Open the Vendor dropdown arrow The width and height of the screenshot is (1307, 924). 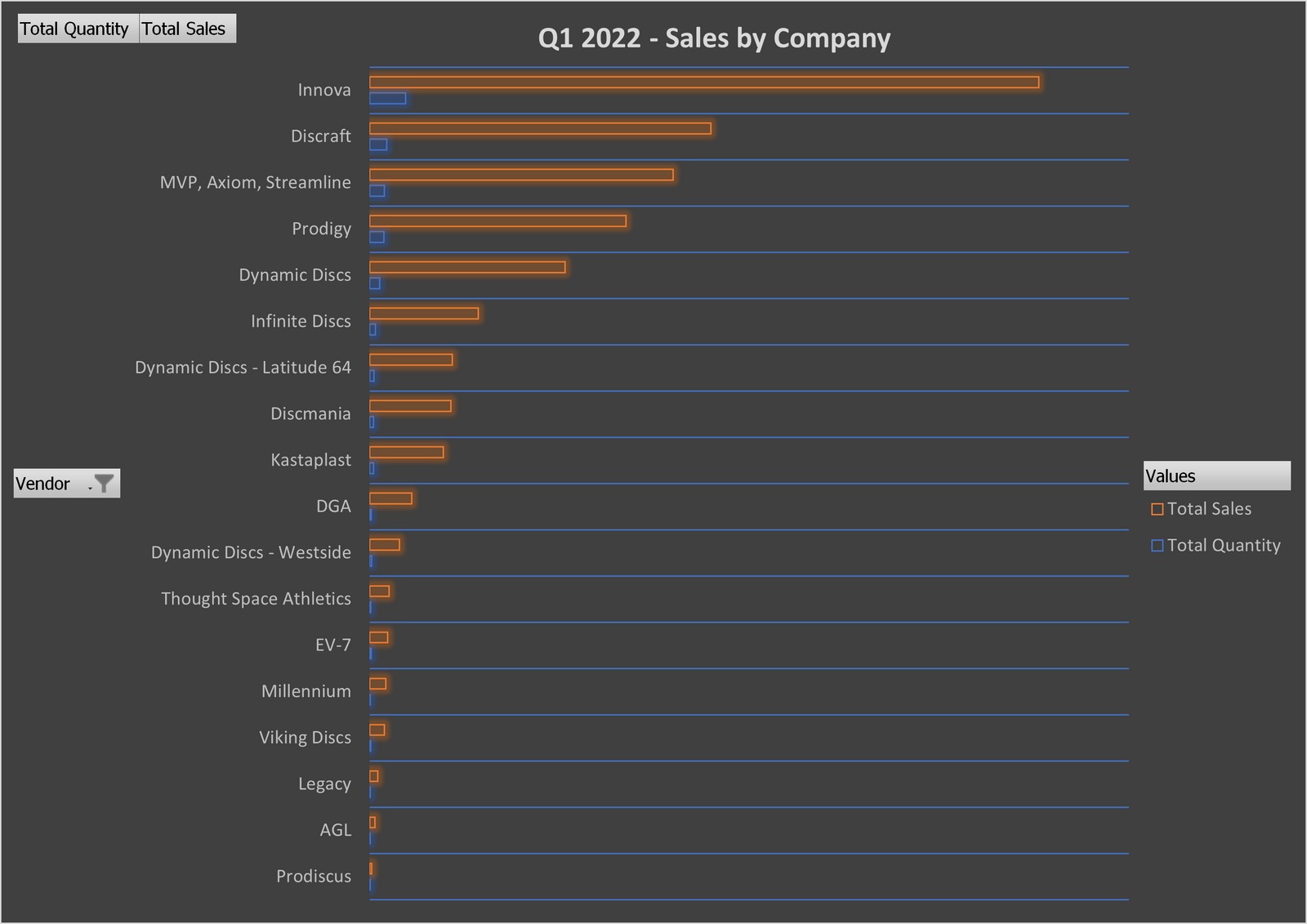coord(88,486)
